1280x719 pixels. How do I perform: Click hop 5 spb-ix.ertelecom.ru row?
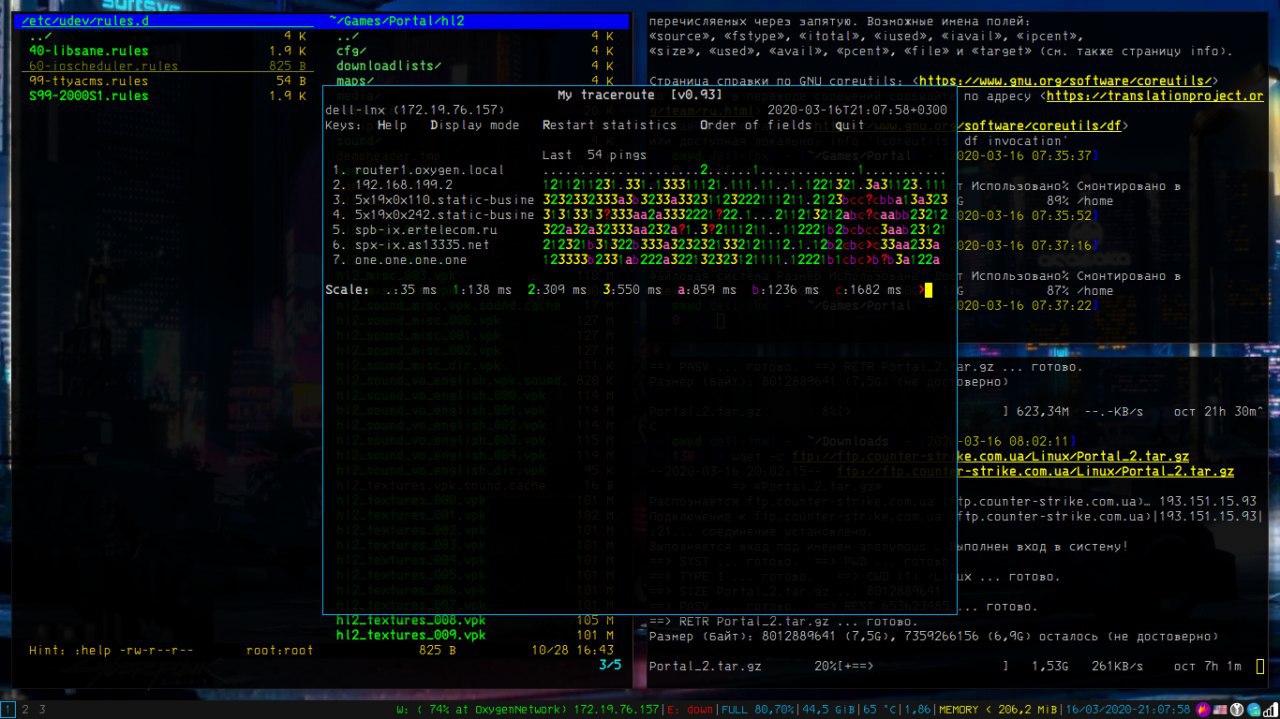tap(636, 230)
